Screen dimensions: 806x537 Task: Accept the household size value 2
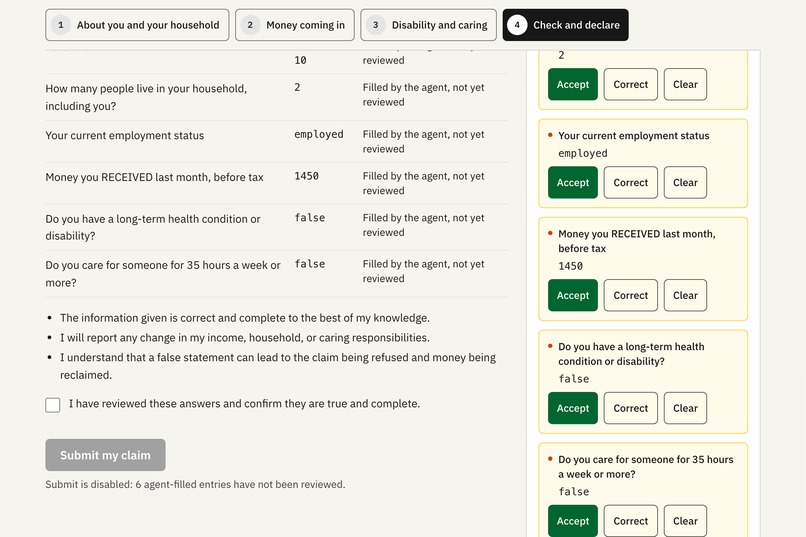[x=573, y=84]
